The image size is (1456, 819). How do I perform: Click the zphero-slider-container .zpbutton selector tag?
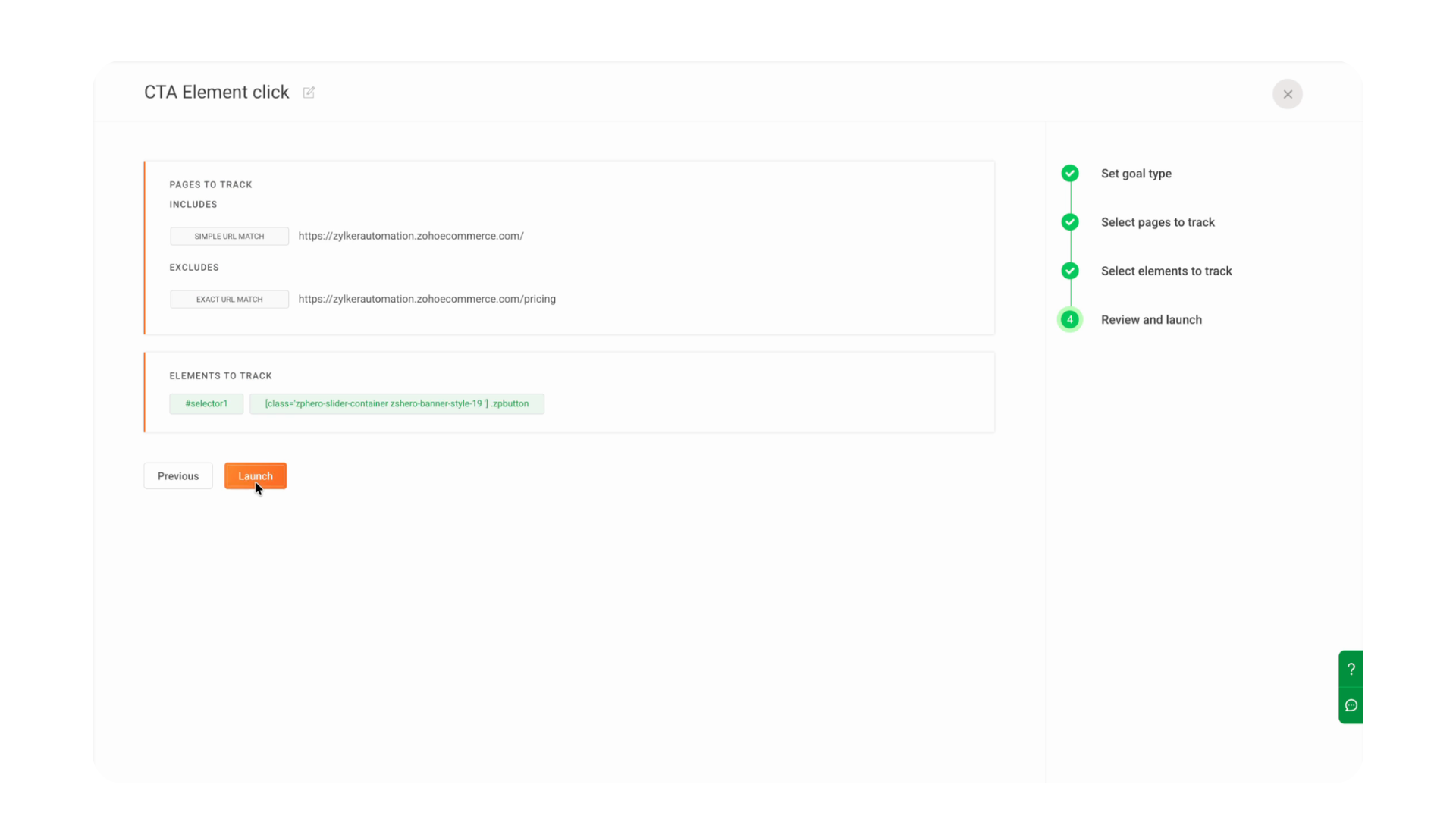pyautogui.click(x=397, y=403)
